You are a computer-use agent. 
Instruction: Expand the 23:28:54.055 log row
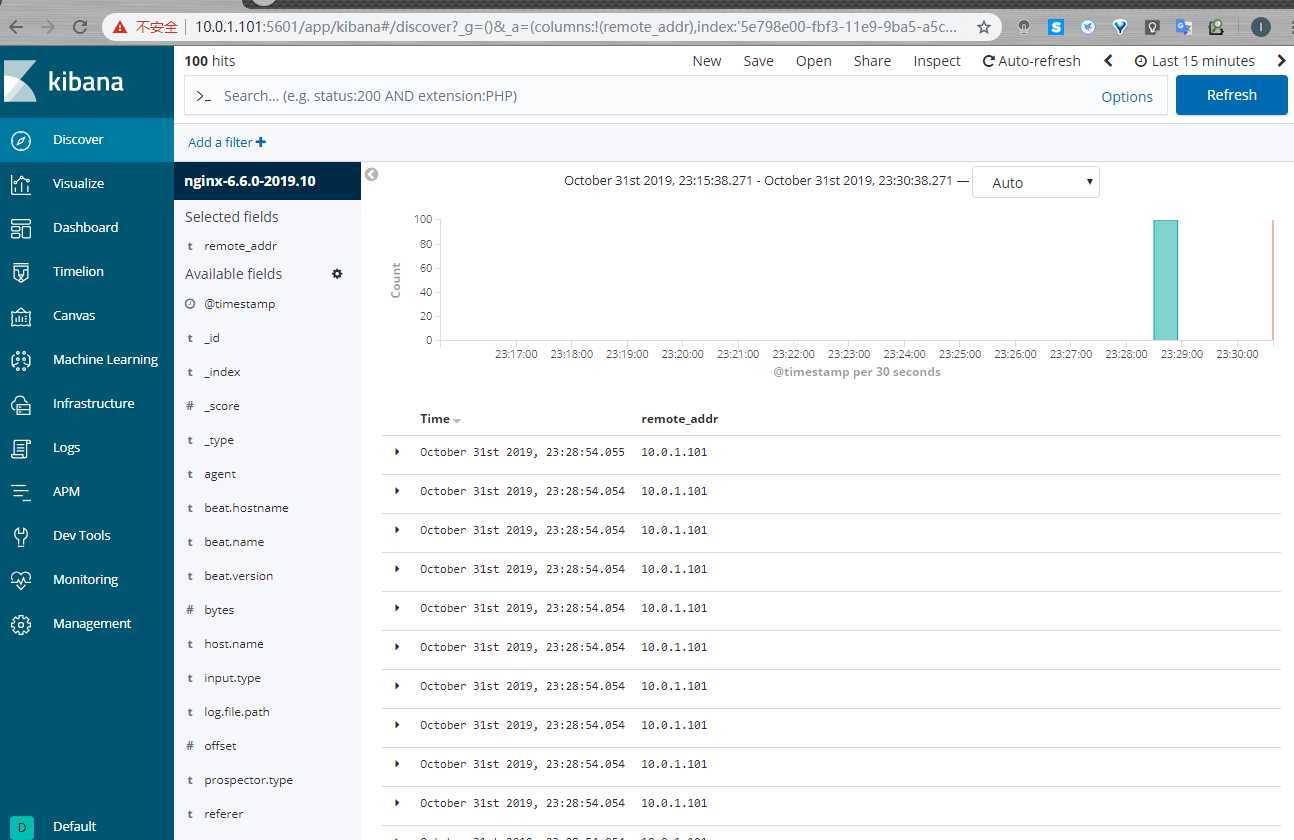(x=397, y=452)
